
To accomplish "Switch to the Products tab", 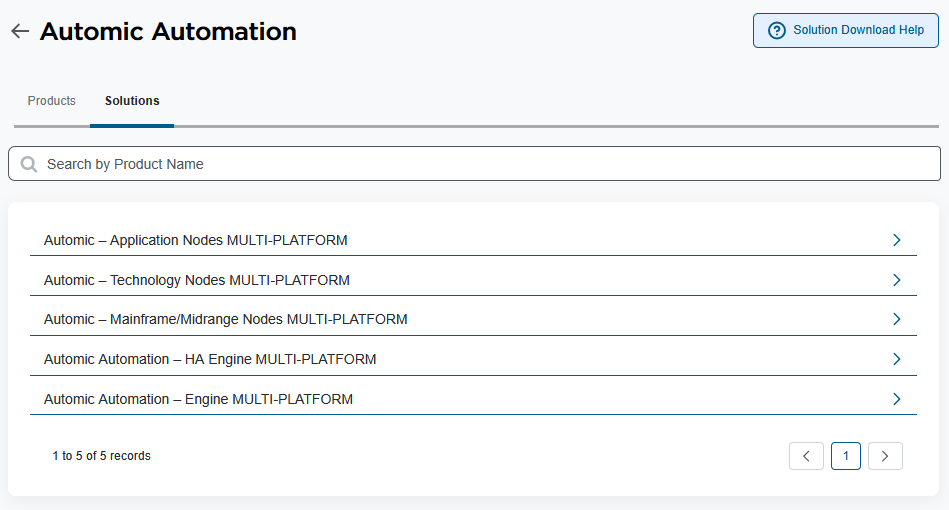I will (51, 100).
